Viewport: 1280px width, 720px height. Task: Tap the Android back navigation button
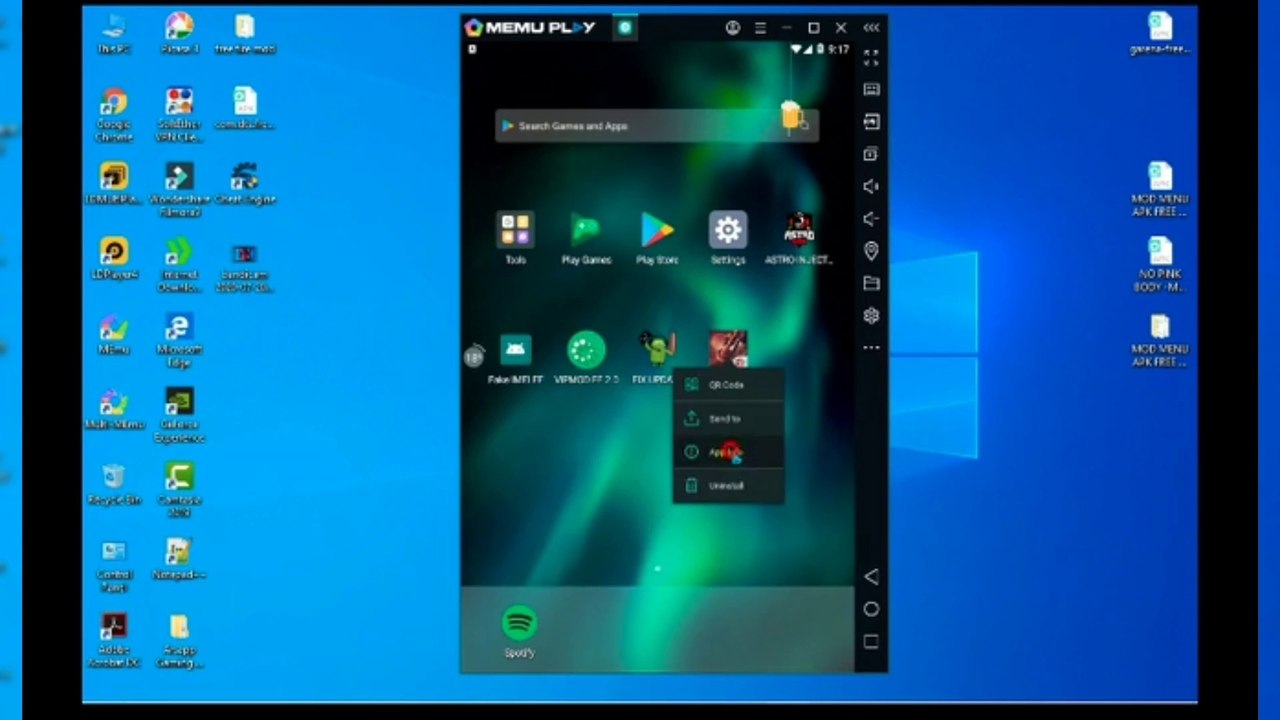click(871, 577)
